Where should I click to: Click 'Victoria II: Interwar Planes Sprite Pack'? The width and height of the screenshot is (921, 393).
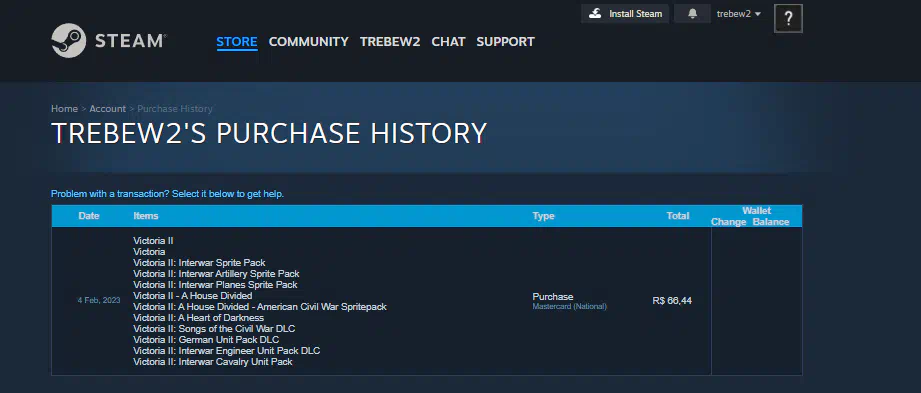(215, 285)
